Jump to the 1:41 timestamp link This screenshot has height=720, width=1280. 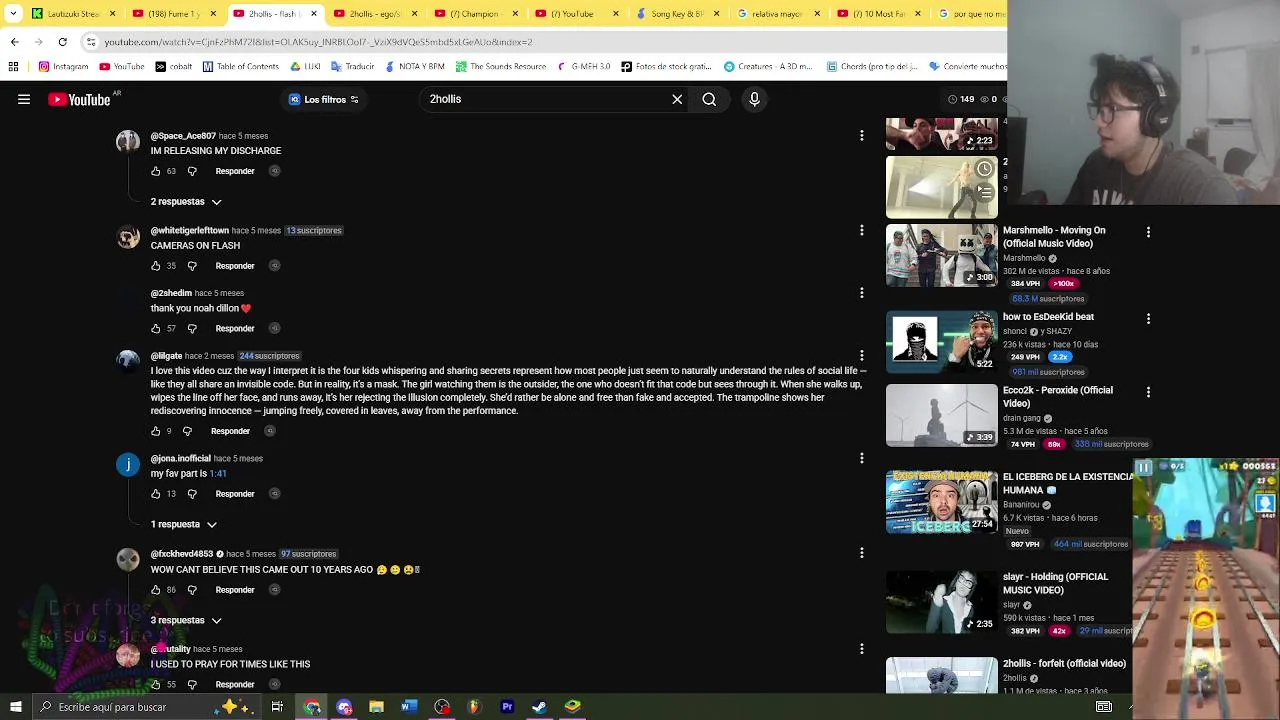tap(218, 474)
